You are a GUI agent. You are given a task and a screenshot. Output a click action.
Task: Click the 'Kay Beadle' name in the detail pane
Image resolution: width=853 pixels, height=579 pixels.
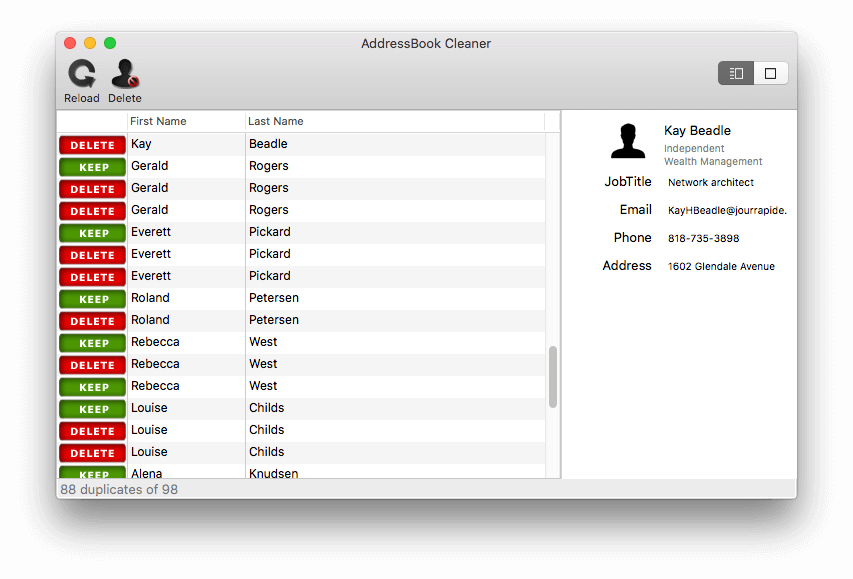coord(697,131)
